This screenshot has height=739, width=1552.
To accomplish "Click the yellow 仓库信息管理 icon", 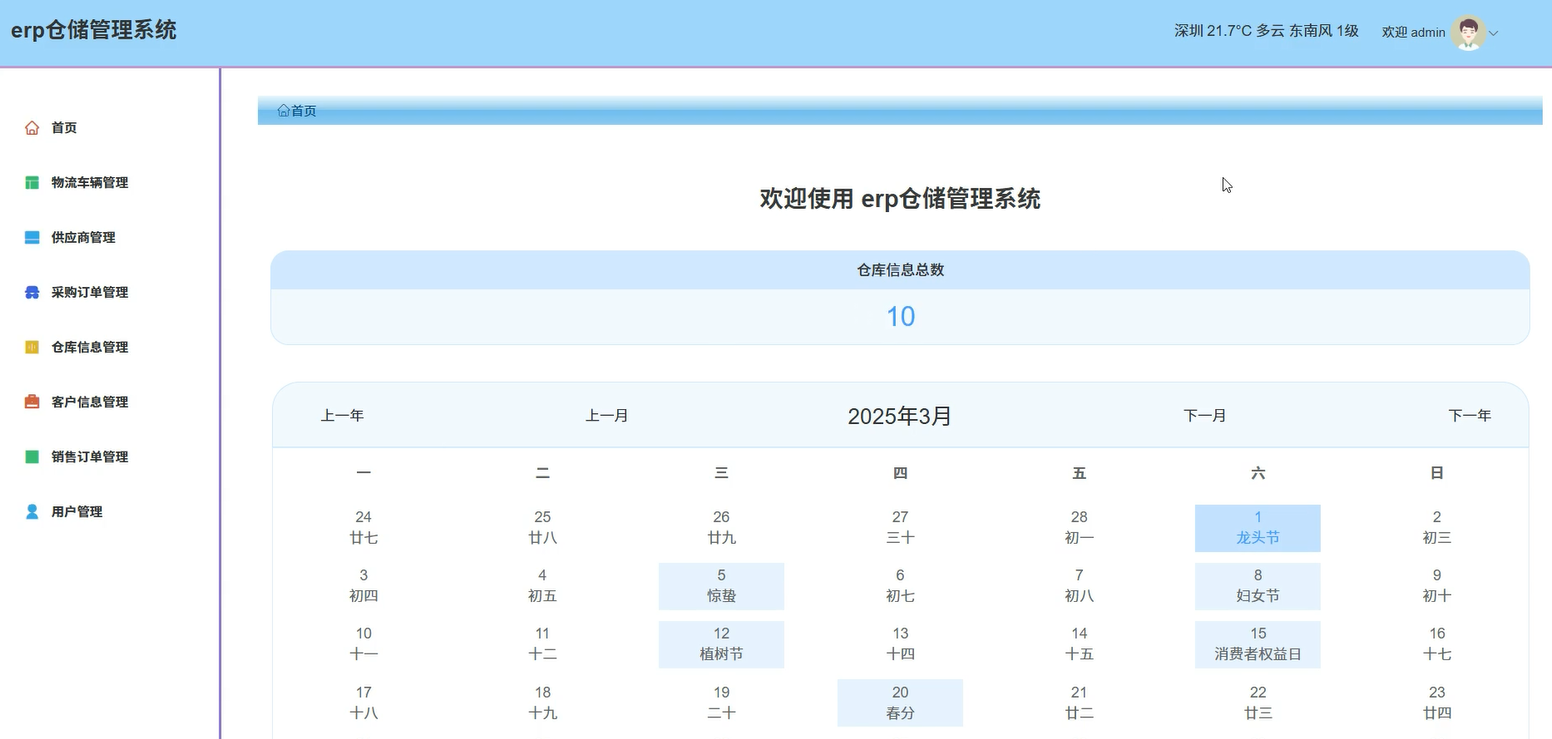I will (30, 346).
